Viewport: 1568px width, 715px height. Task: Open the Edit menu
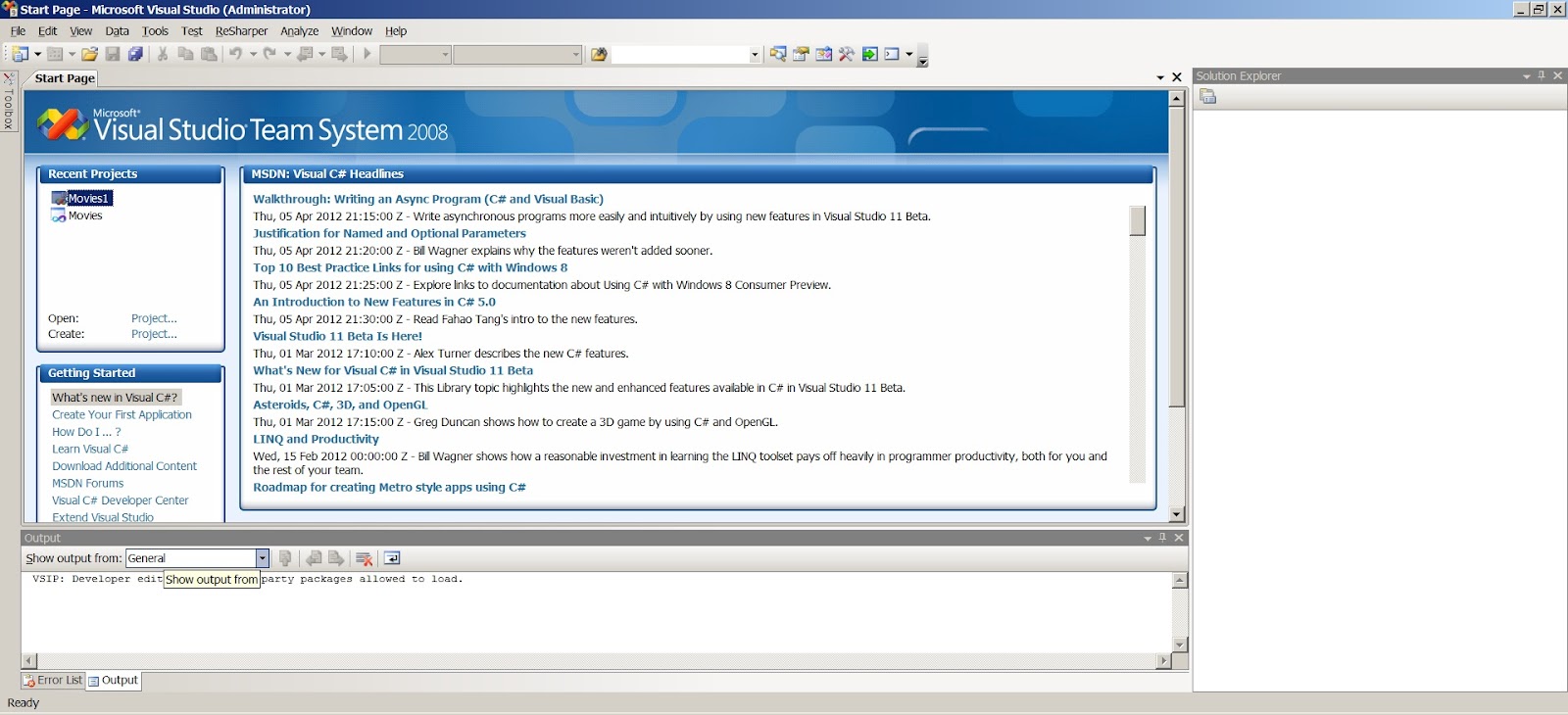(x=47, y=31)
